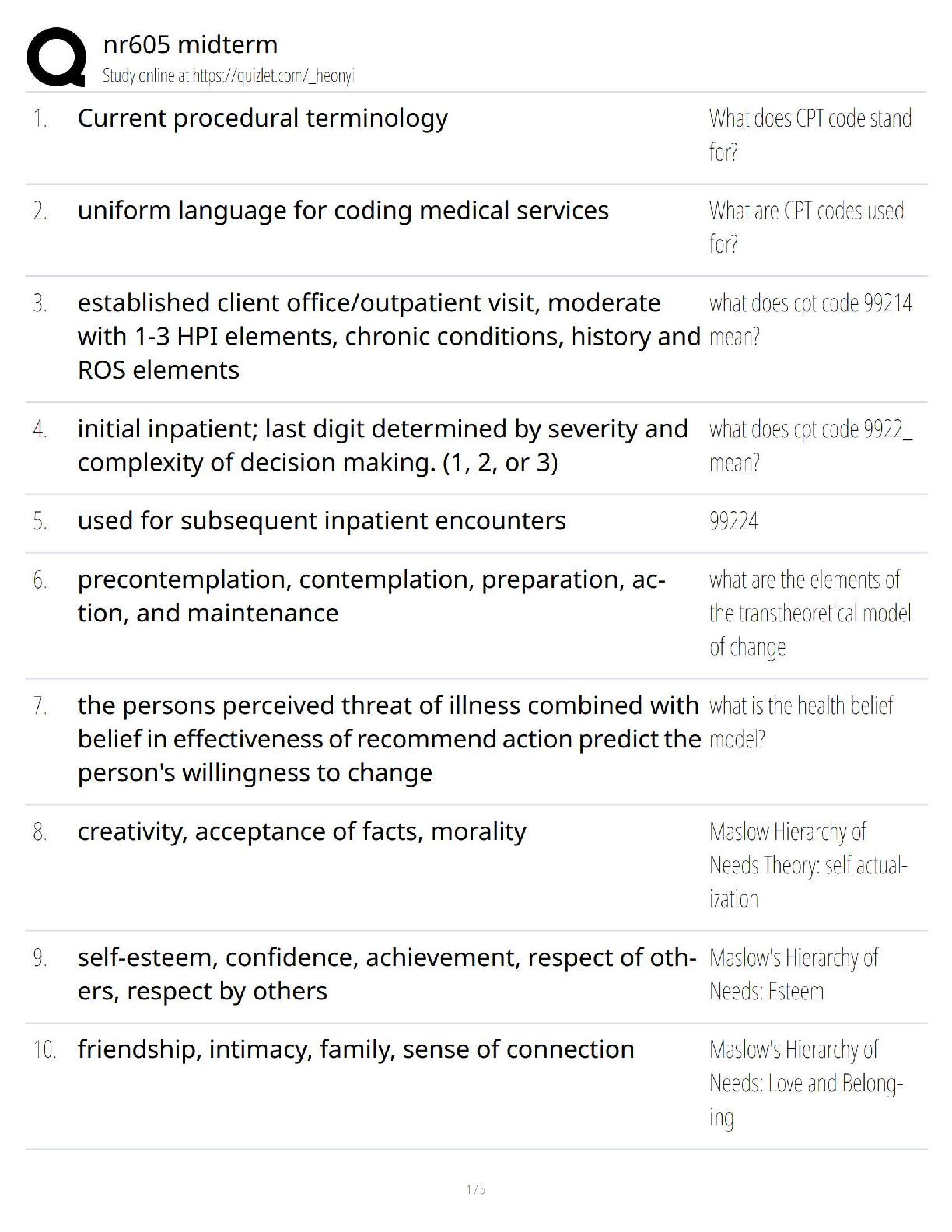This screenshot has height=1232, width=952.
Task: Click 'uniform language for coding medical services'
Action: coord(343,211)
